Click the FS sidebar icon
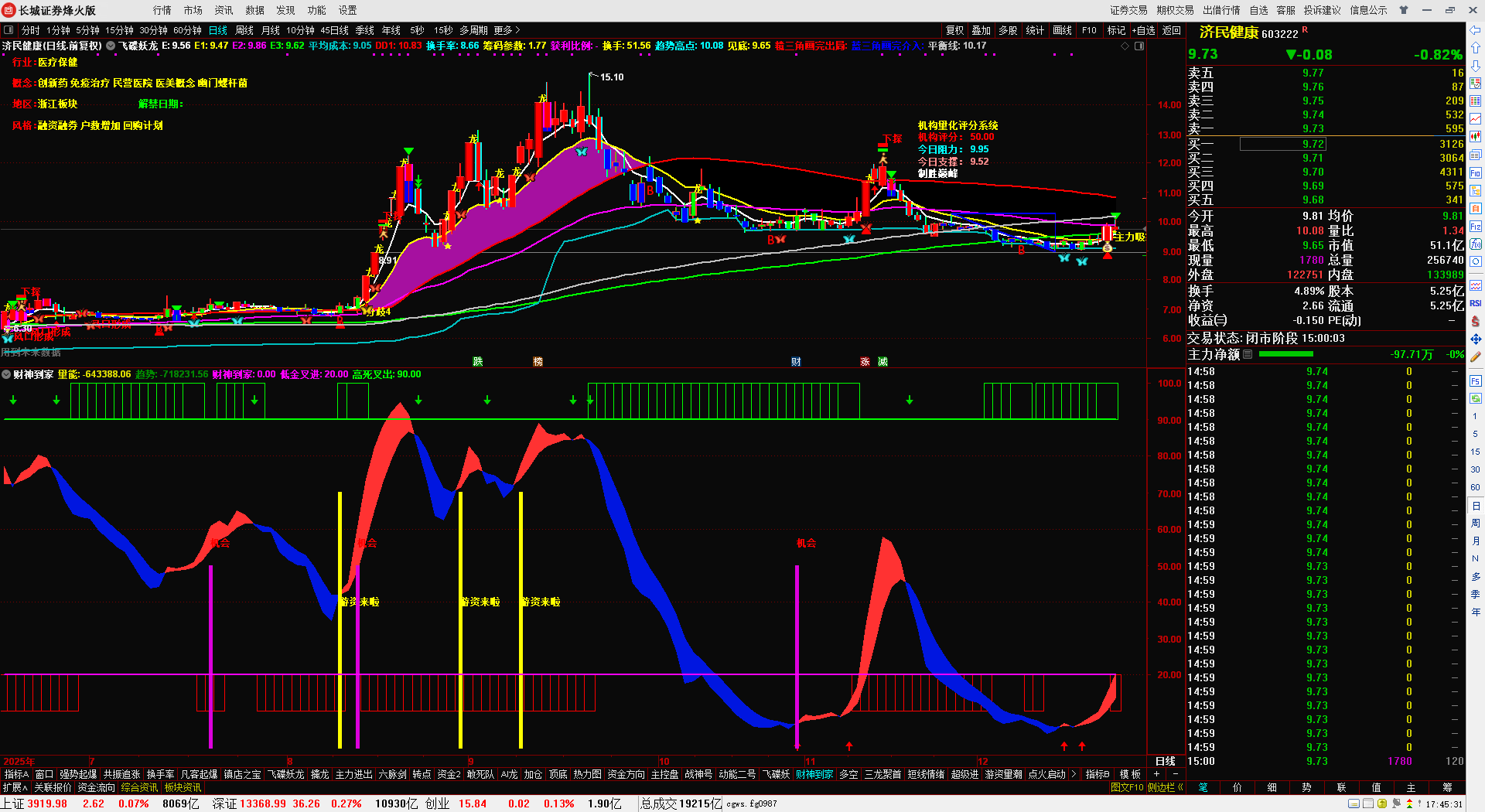The height and width of the screenshot is (812, 1485). click(x=1476, y=380)
